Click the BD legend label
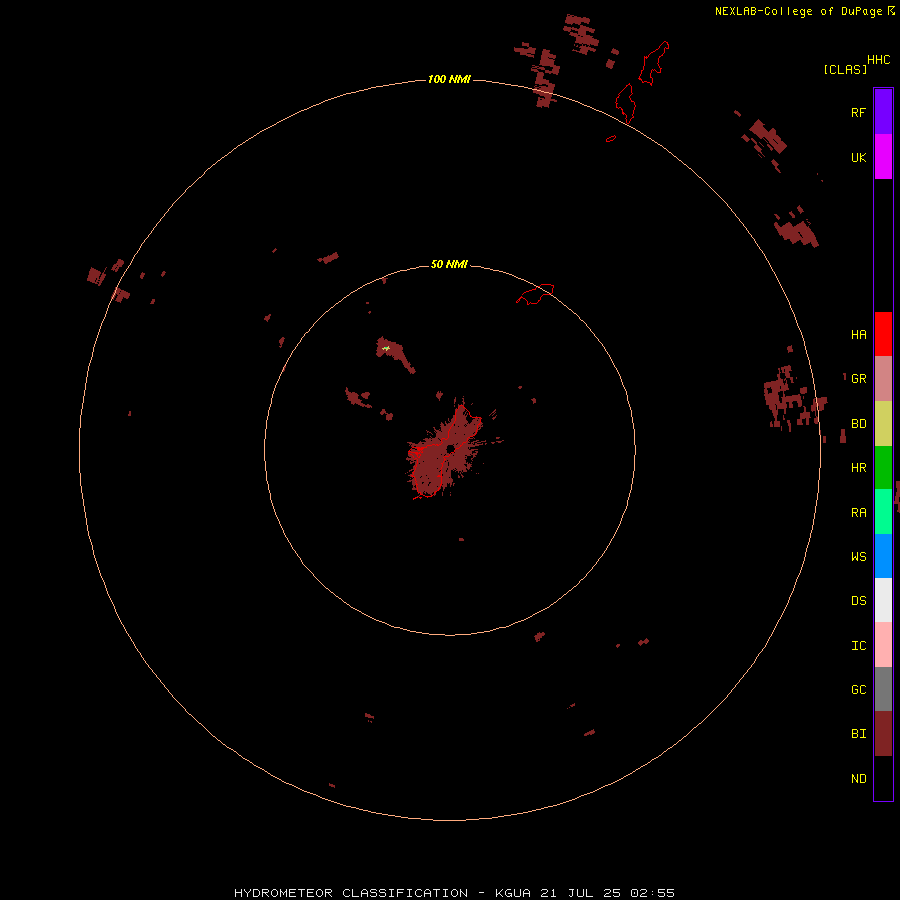This screenshot has width=900, height=900. tap(858, 424)
